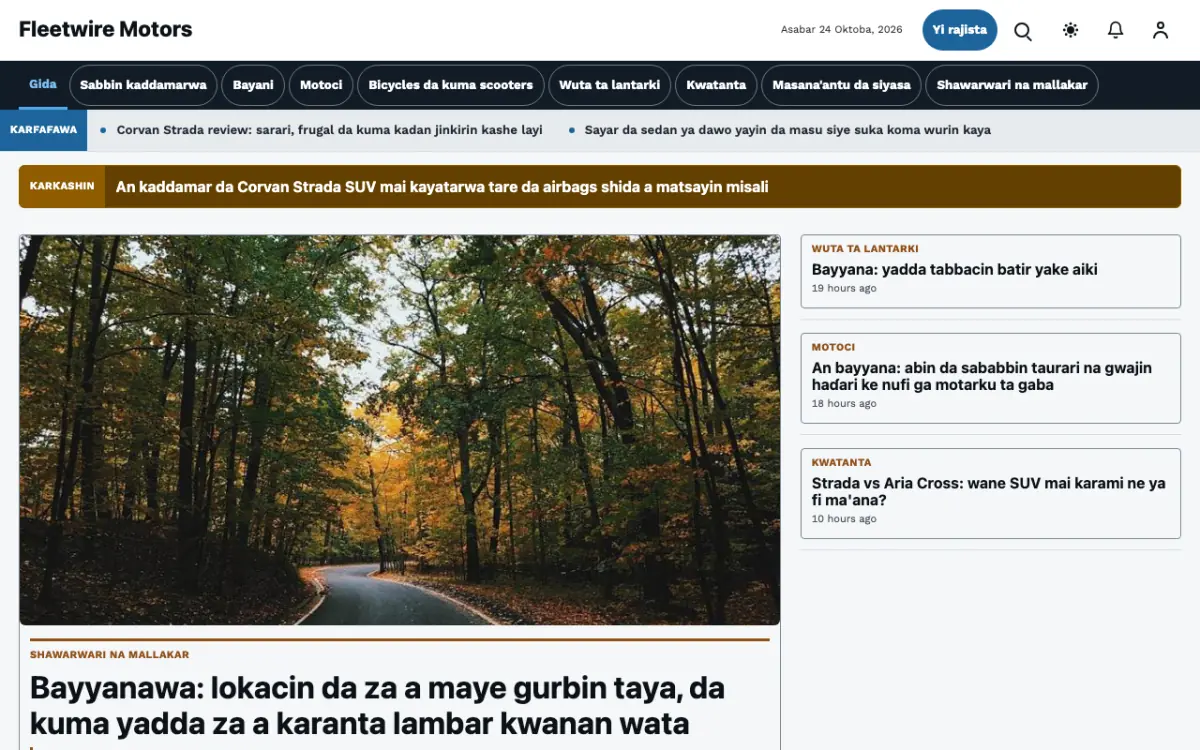The image size is (1200, 750).
Task: Click the '10 hours ago' timestamp
Action: pyautogui.click(x=844, y=519)
